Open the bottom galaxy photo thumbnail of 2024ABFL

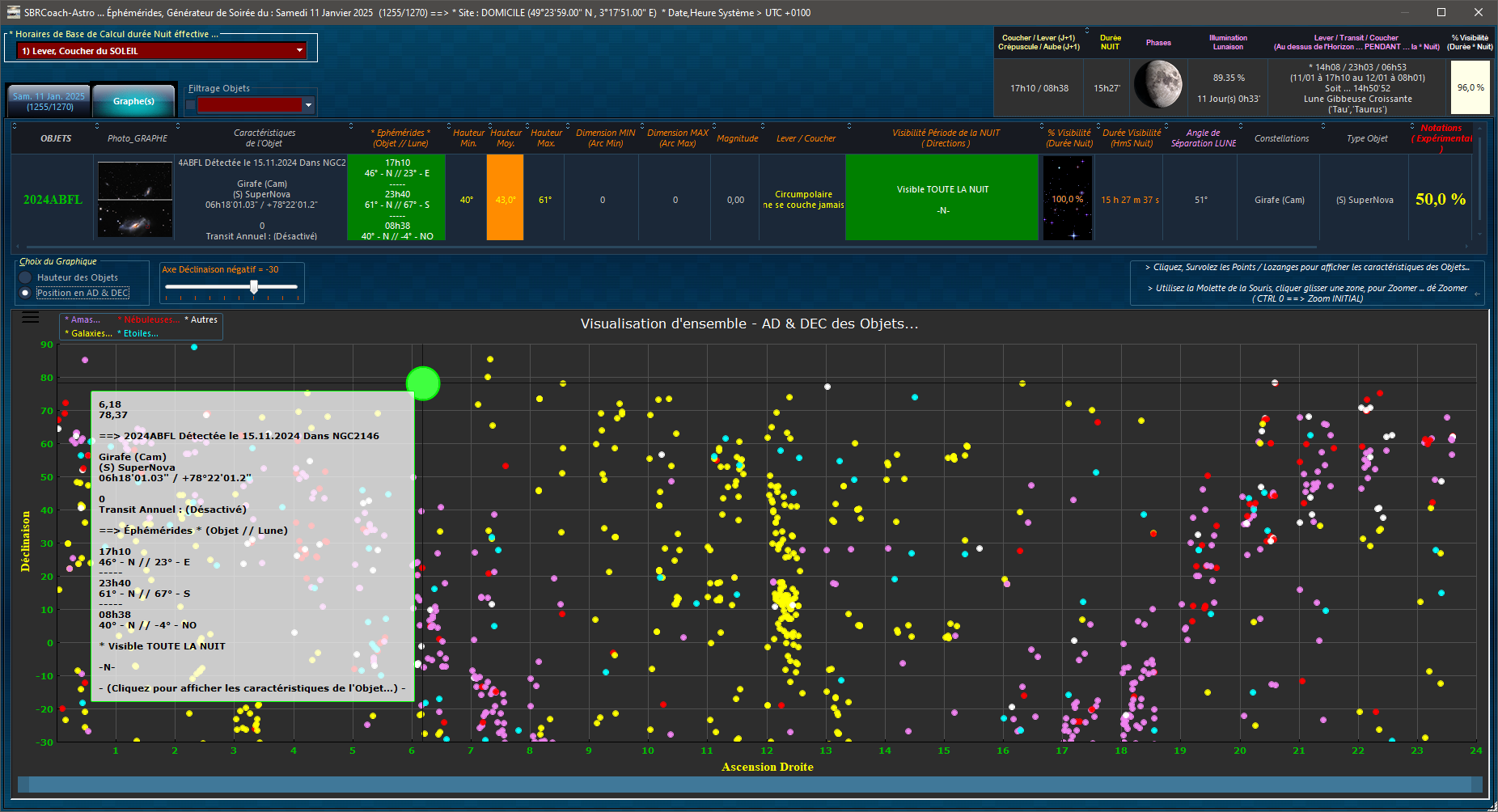point(135,218)
